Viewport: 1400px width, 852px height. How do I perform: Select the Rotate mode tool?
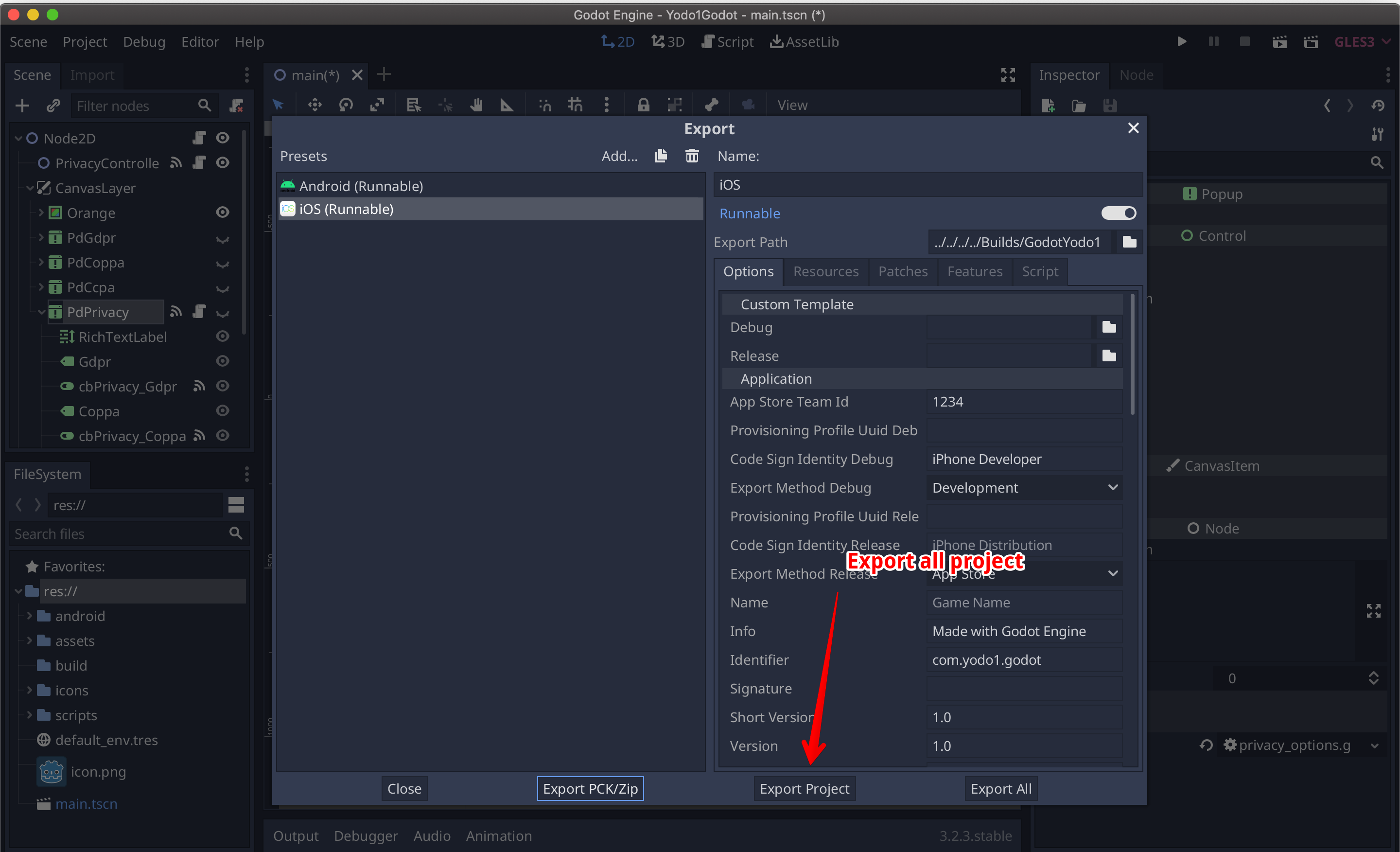pyautogui.click(x=346, y=105)
